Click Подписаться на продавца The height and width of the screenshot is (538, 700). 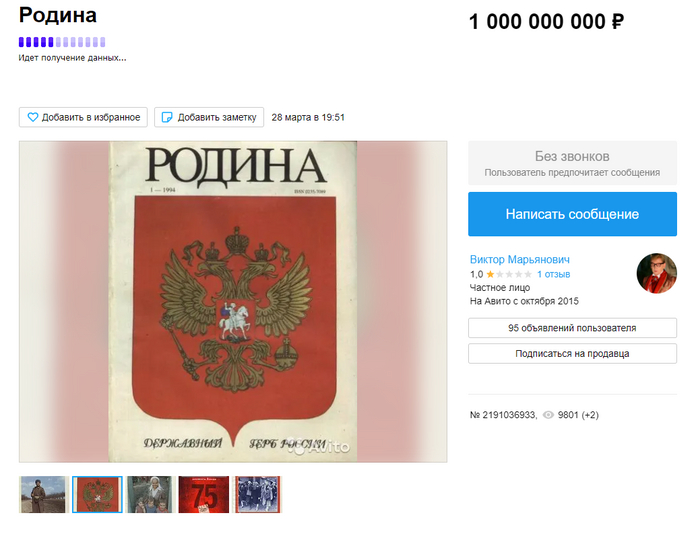click(572, 354)
